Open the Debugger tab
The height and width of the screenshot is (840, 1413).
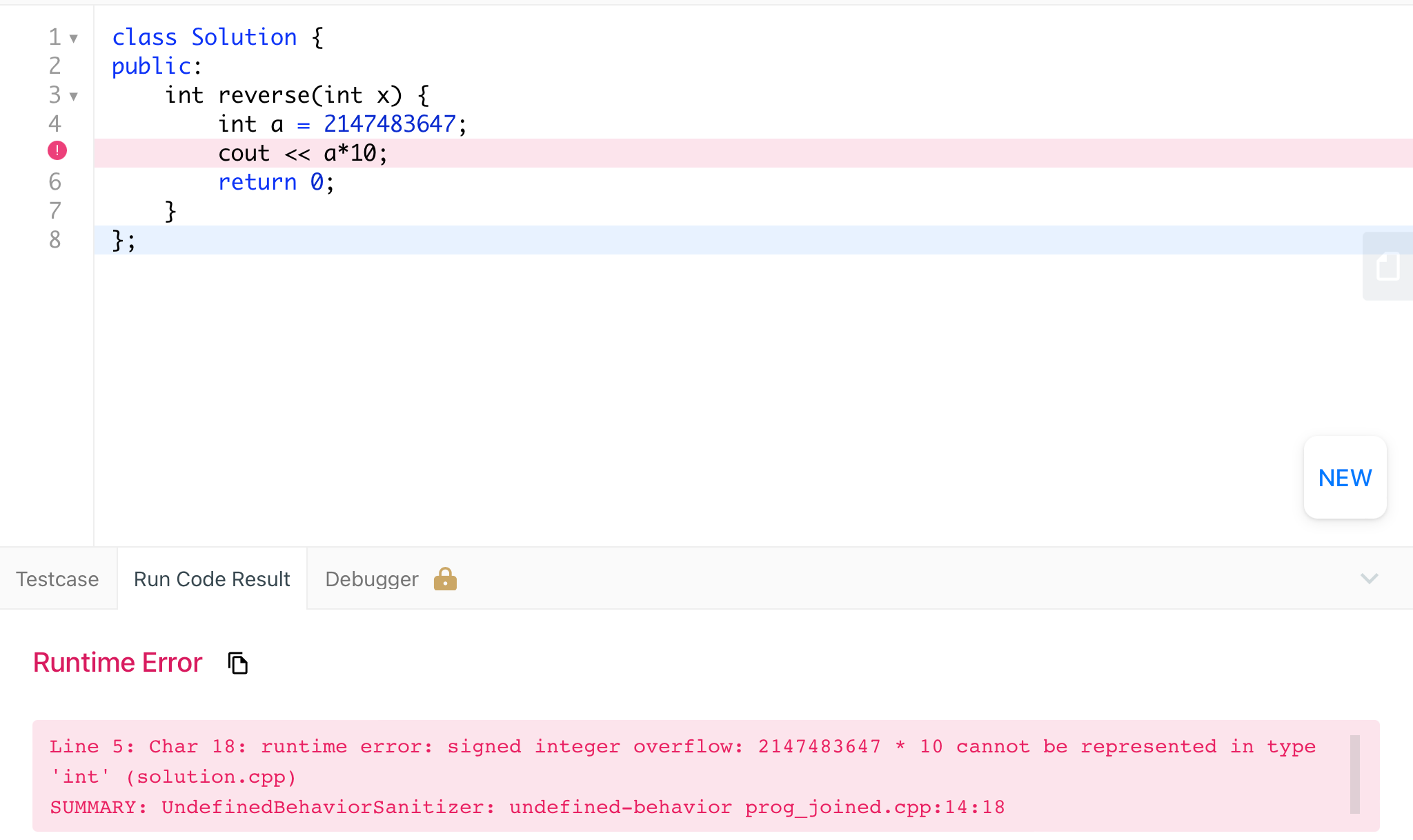point(372,579)
